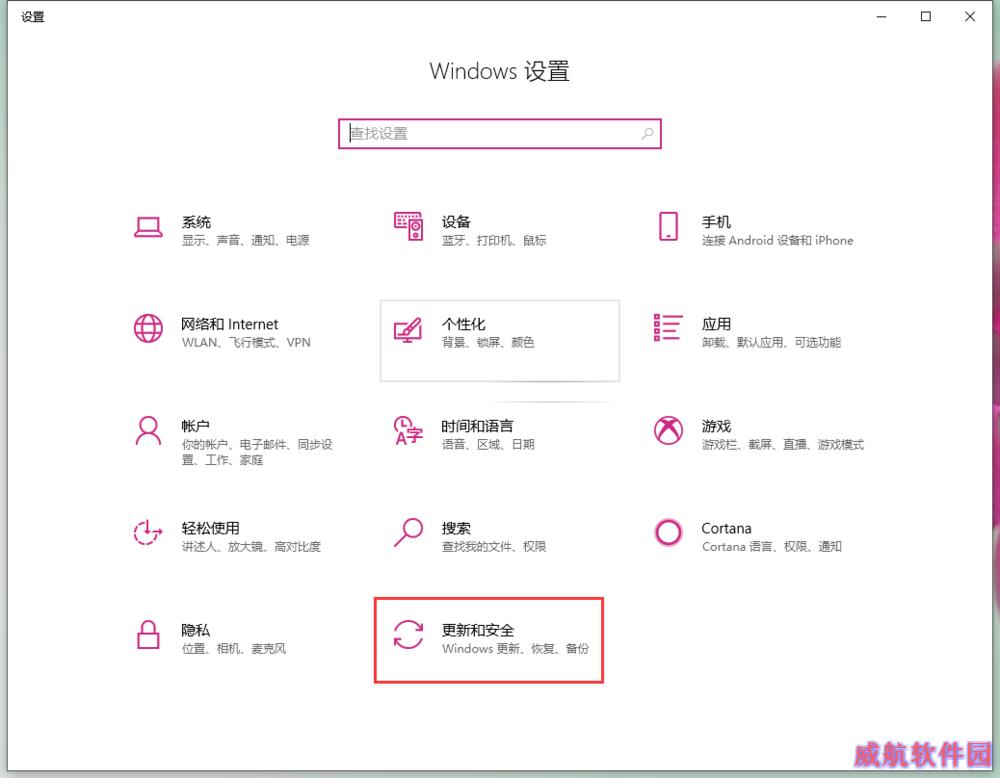The height and width of the screenshot is (778, 1000).
Task: Click description 游戏栏、截屏、直播、游戏模式
Action: click(783, 444)
